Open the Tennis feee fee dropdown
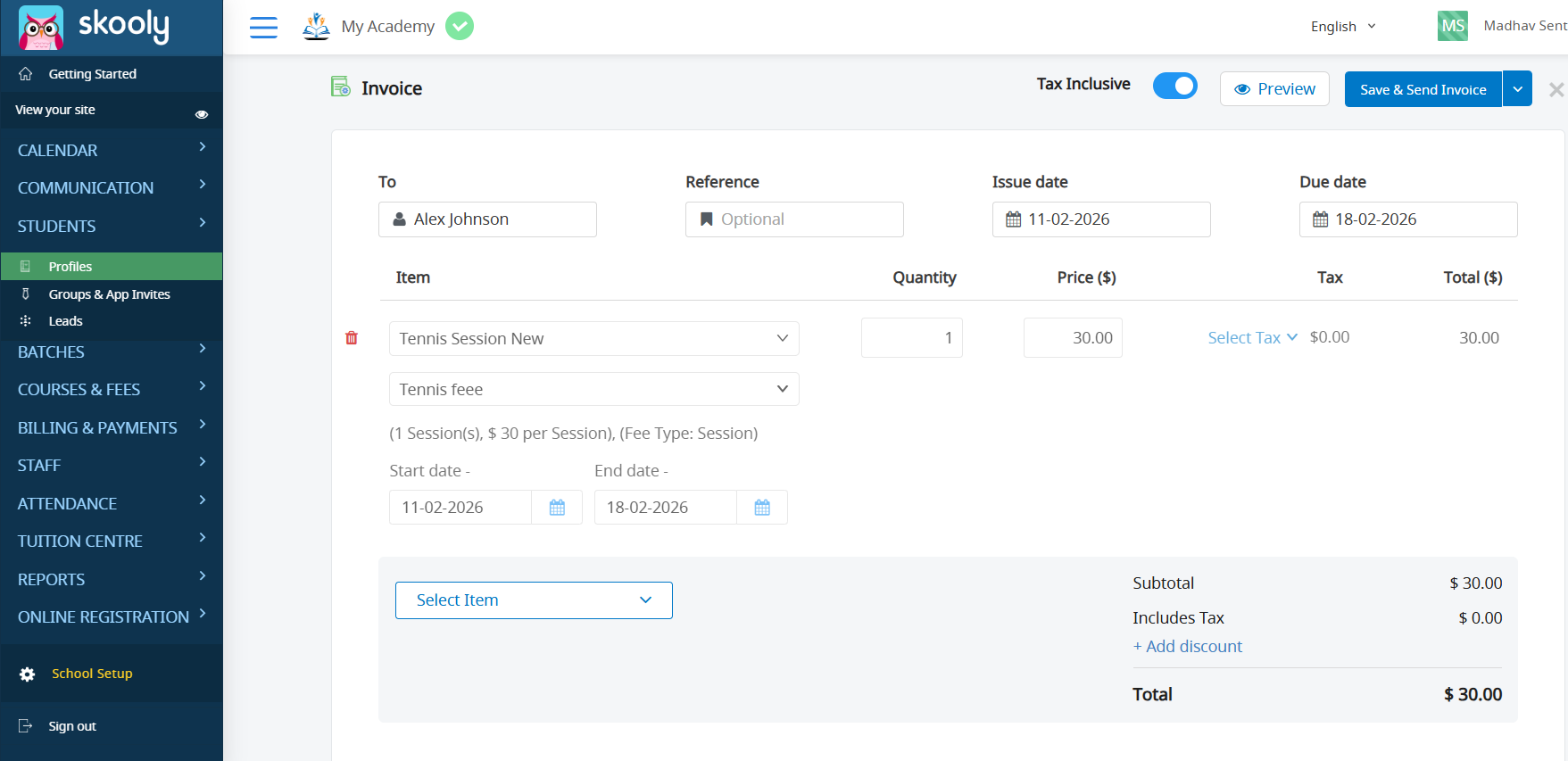Image resolution: width=1568 pixels, height=761 pixels. tap(593, 390)
